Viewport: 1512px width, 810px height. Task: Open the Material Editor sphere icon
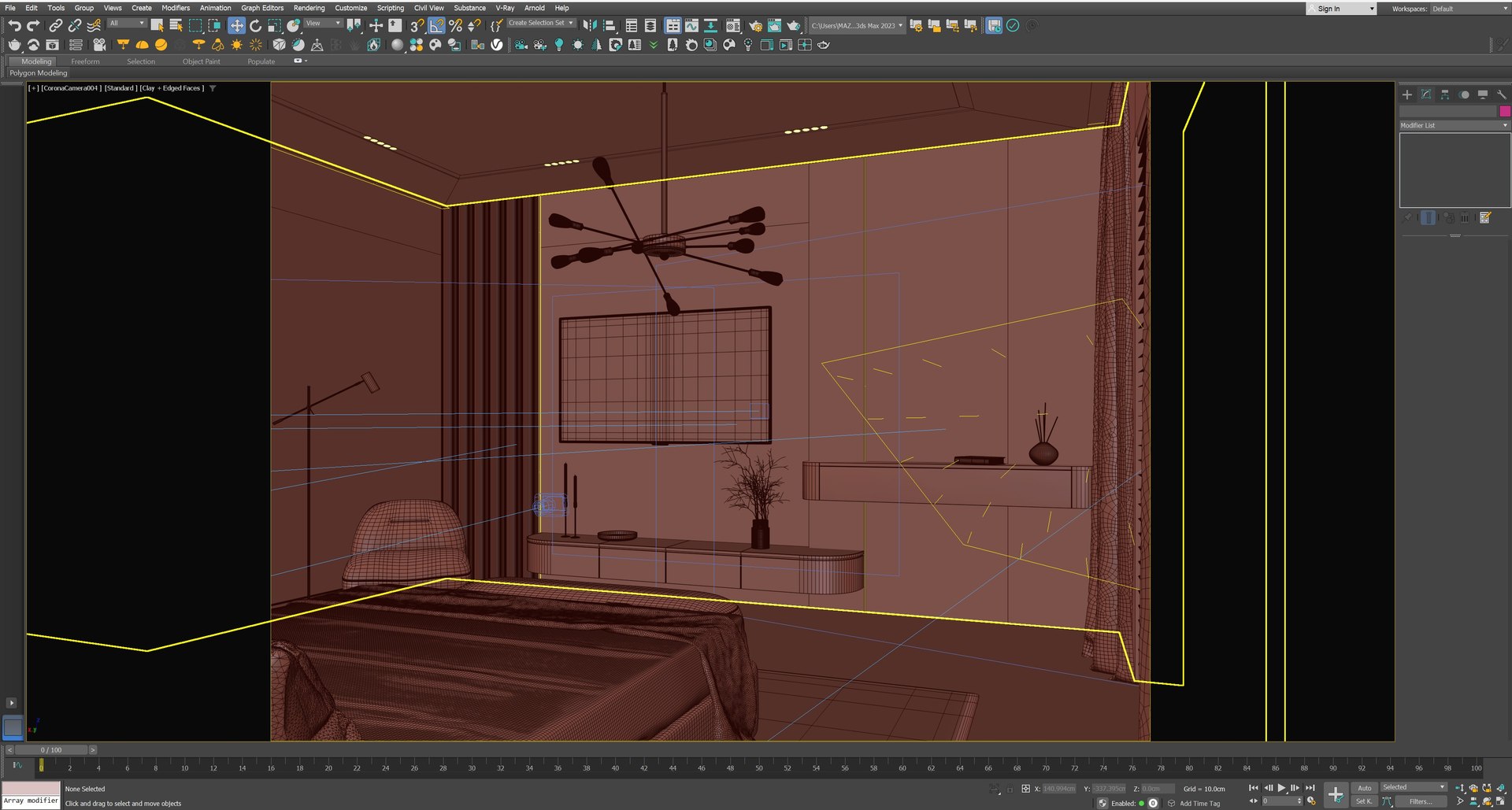point(732,26)
